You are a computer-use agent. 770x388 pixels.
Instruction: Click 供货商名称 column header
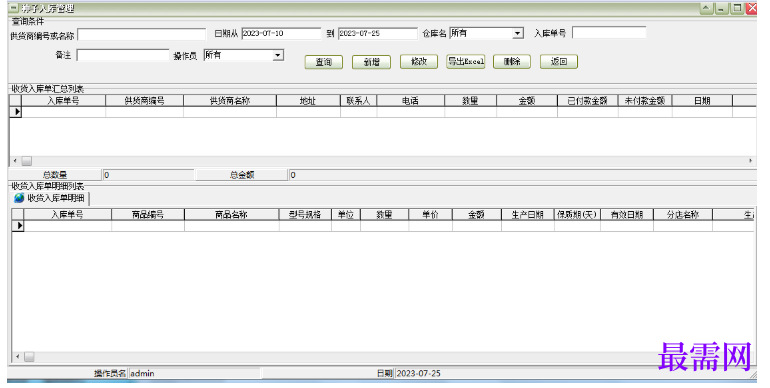[230, 101]
